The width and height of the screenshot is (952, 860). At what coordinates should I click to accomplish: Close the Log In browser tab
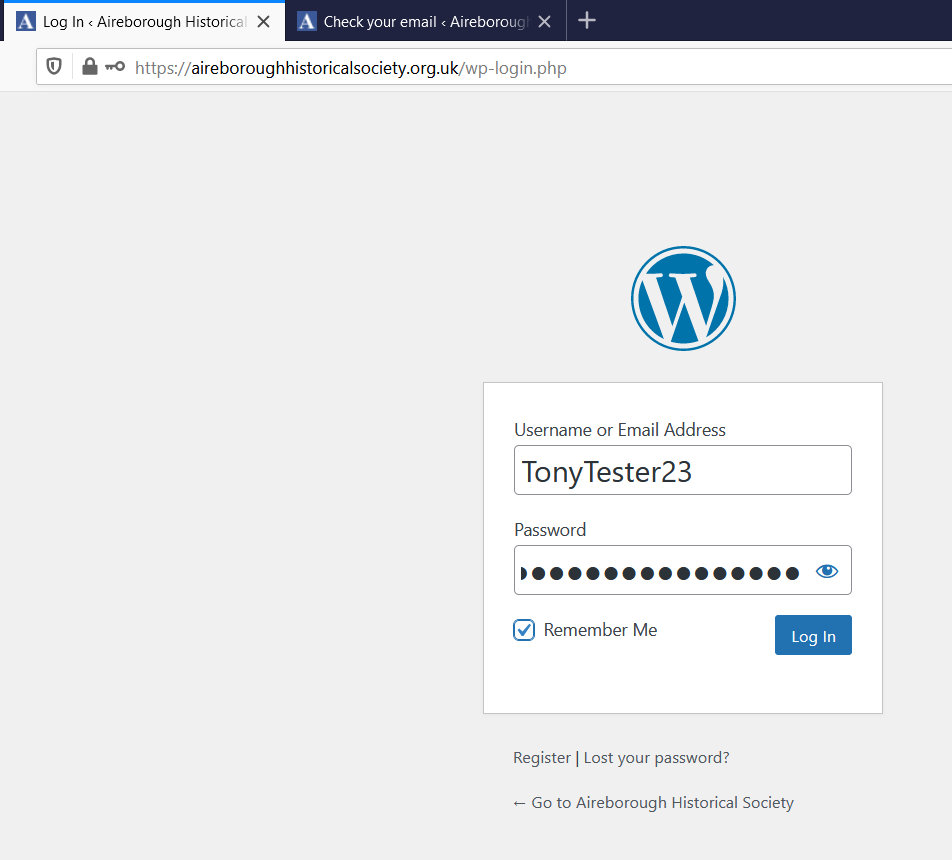tap(264, 21)
